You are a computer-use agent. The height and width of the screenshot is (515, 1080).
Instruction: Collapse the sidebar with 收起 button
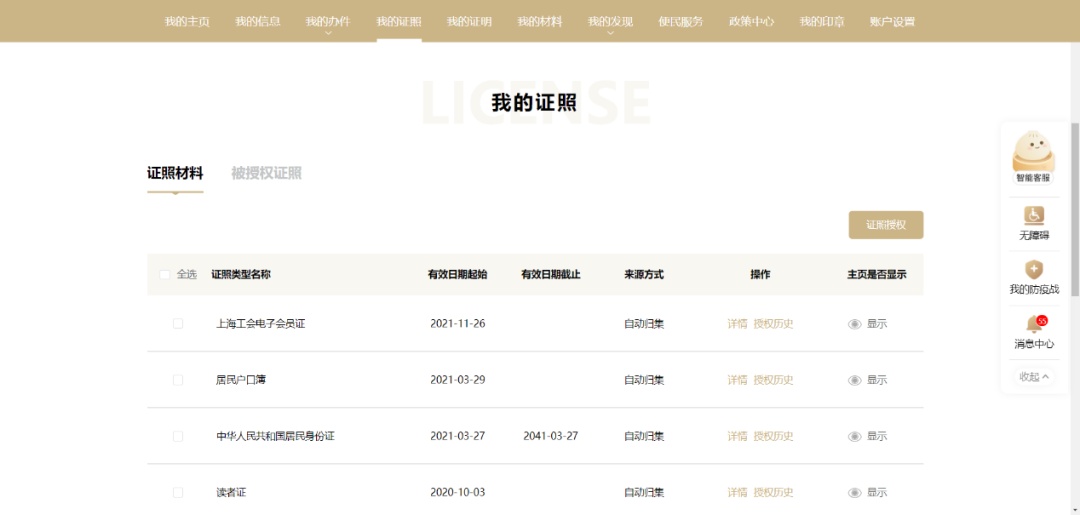point(1034,377)
